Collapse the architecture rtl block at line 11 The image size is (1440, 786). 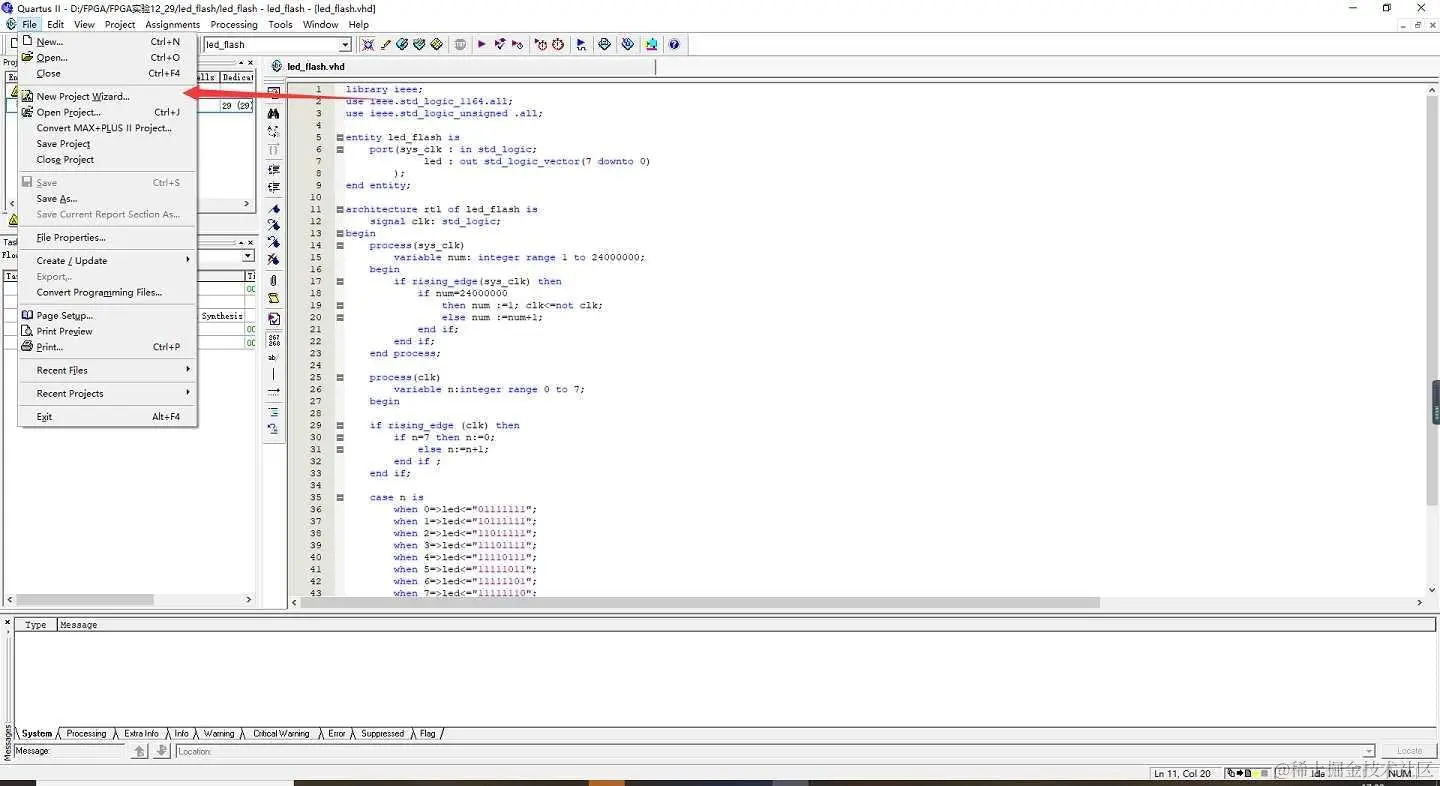coord(340,209)
